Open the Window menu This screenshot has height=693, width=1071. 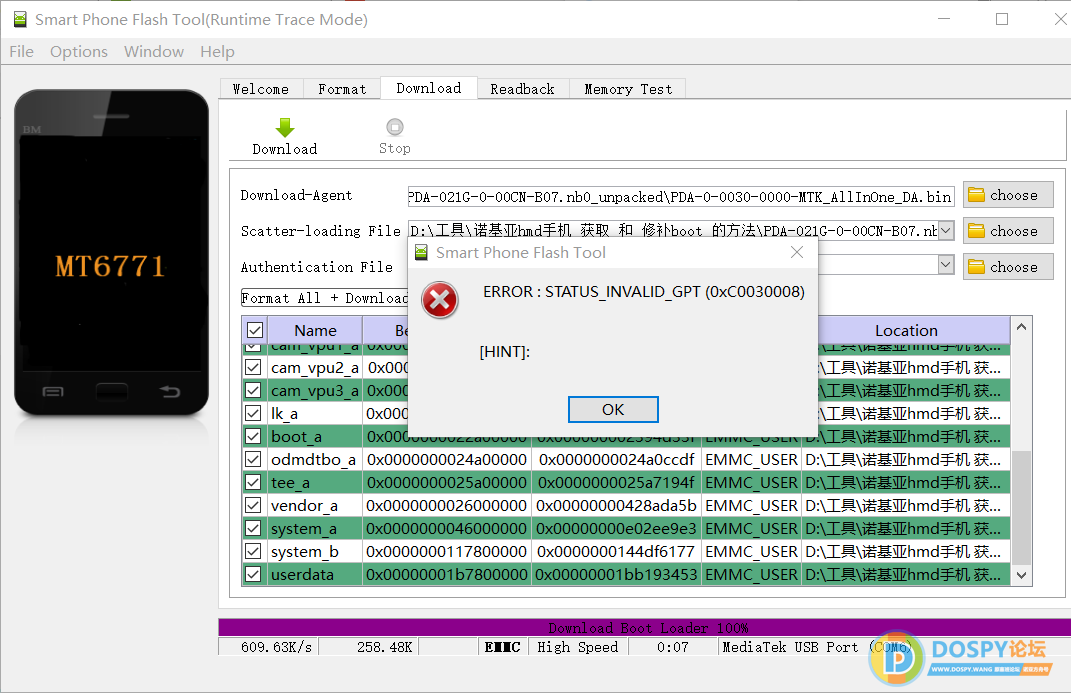click(x=154, y=52)
